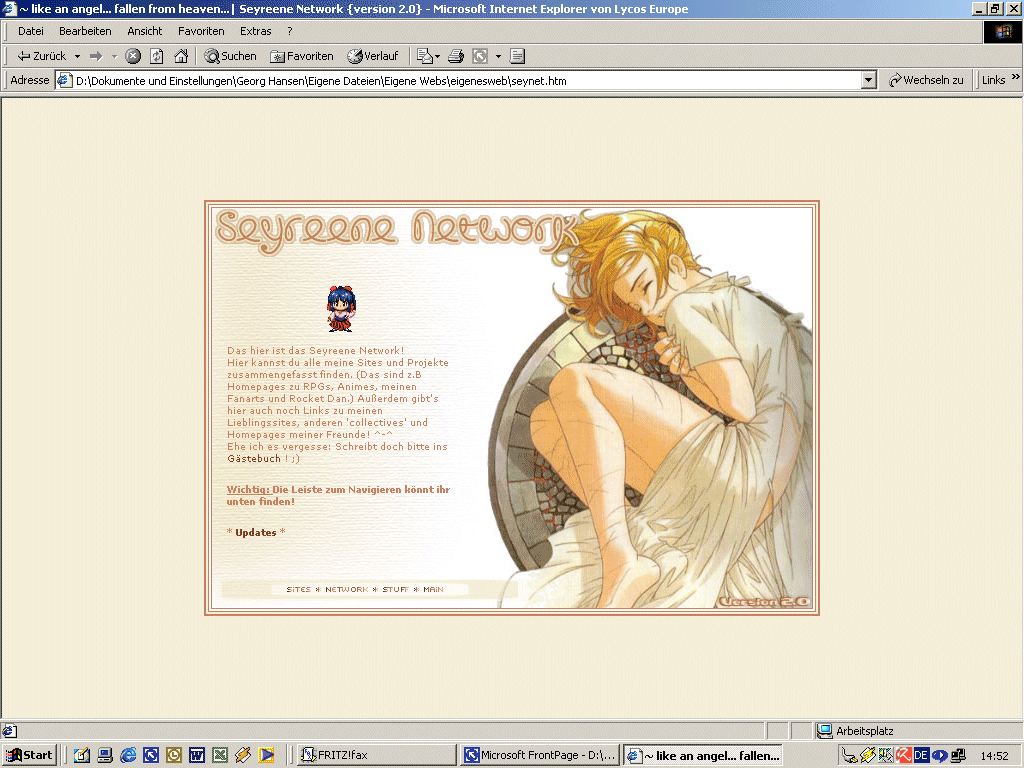Open MAIN in the bottom navigation
This screenshot has height=768, width=1024.
pos(433,589)
